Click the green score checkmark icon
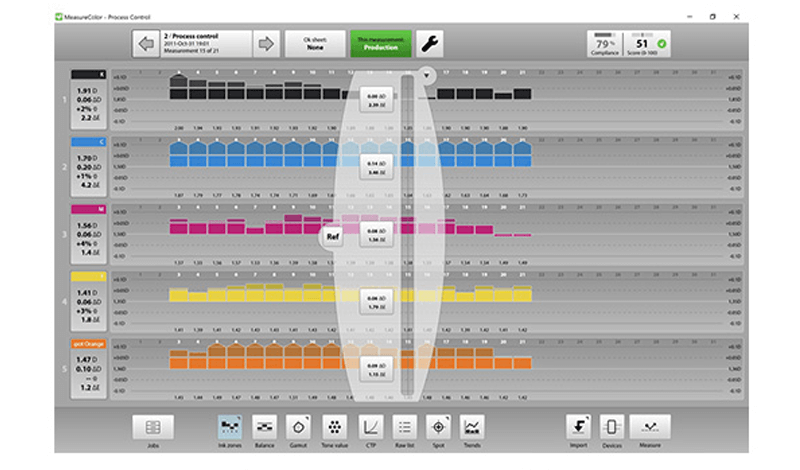800x470 pixels. (662, 44)
